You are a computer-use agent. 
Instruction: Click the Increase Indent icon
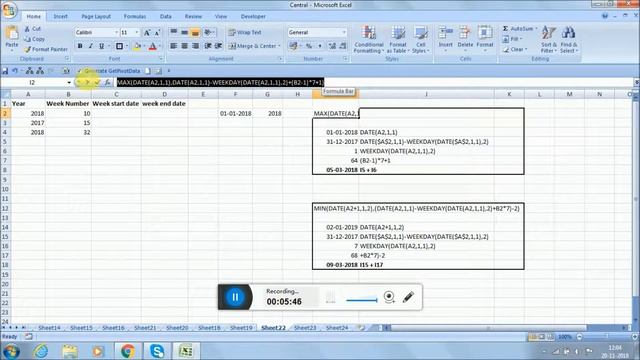[x=218, y=46]
